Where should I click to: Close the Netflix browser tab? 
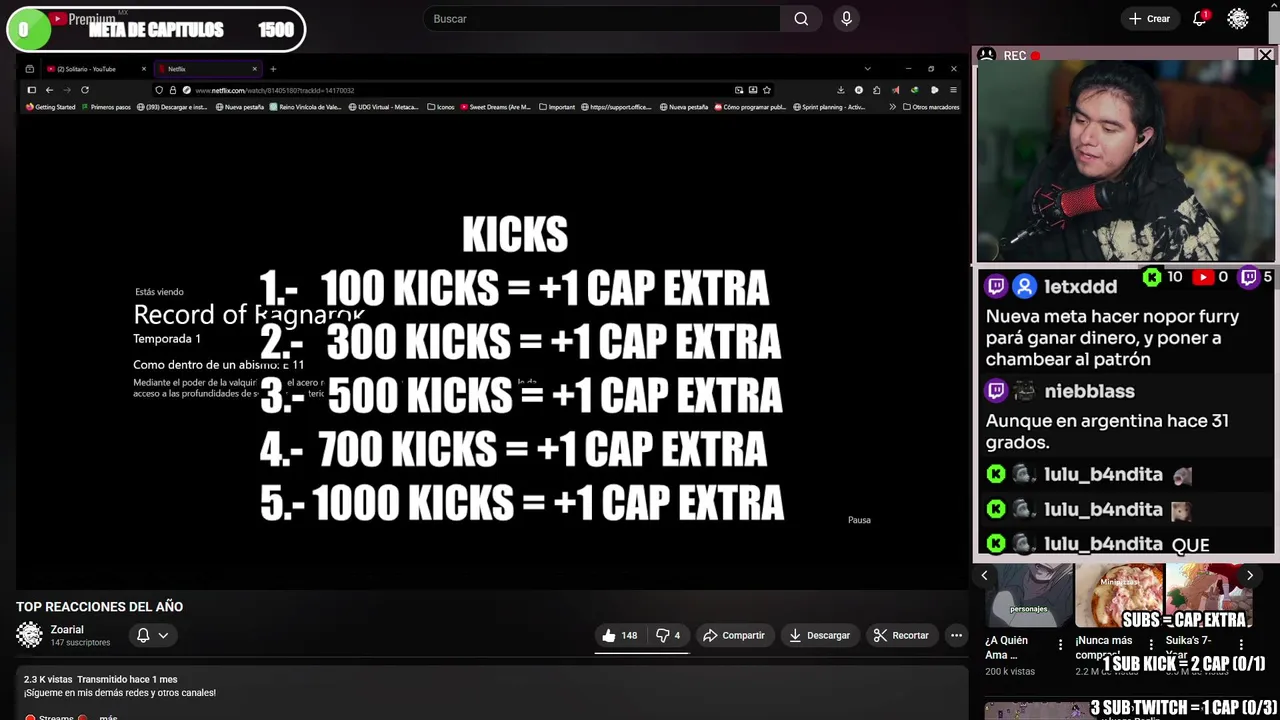tap(254, 69)
